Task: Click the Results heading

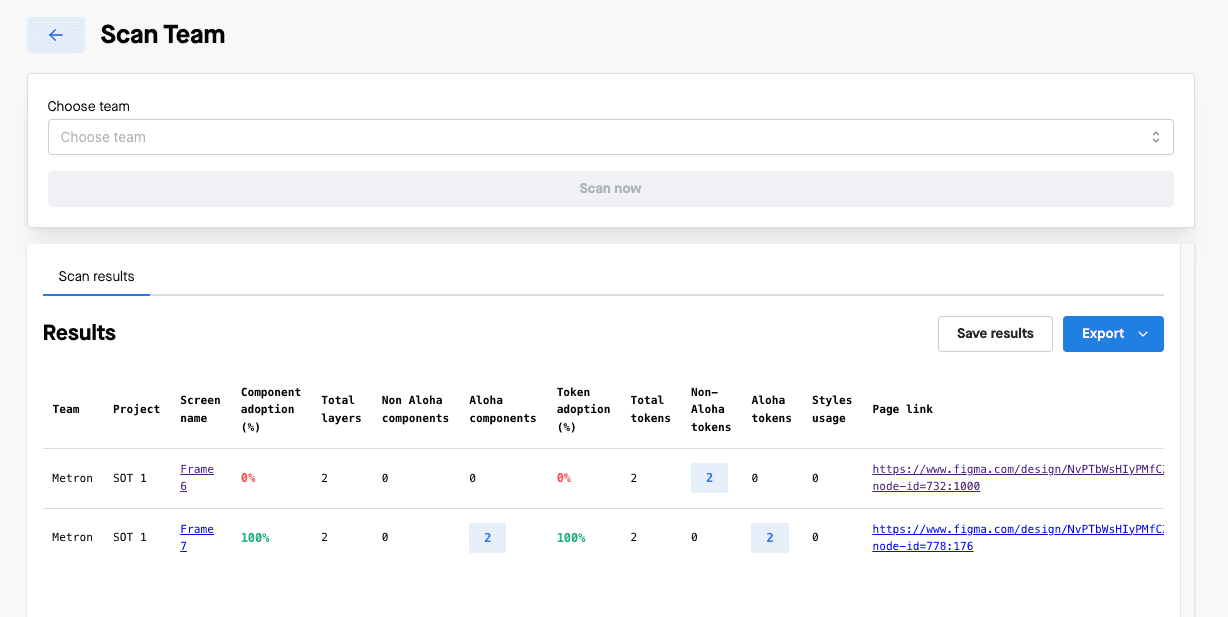Action: tap(79, 333)
